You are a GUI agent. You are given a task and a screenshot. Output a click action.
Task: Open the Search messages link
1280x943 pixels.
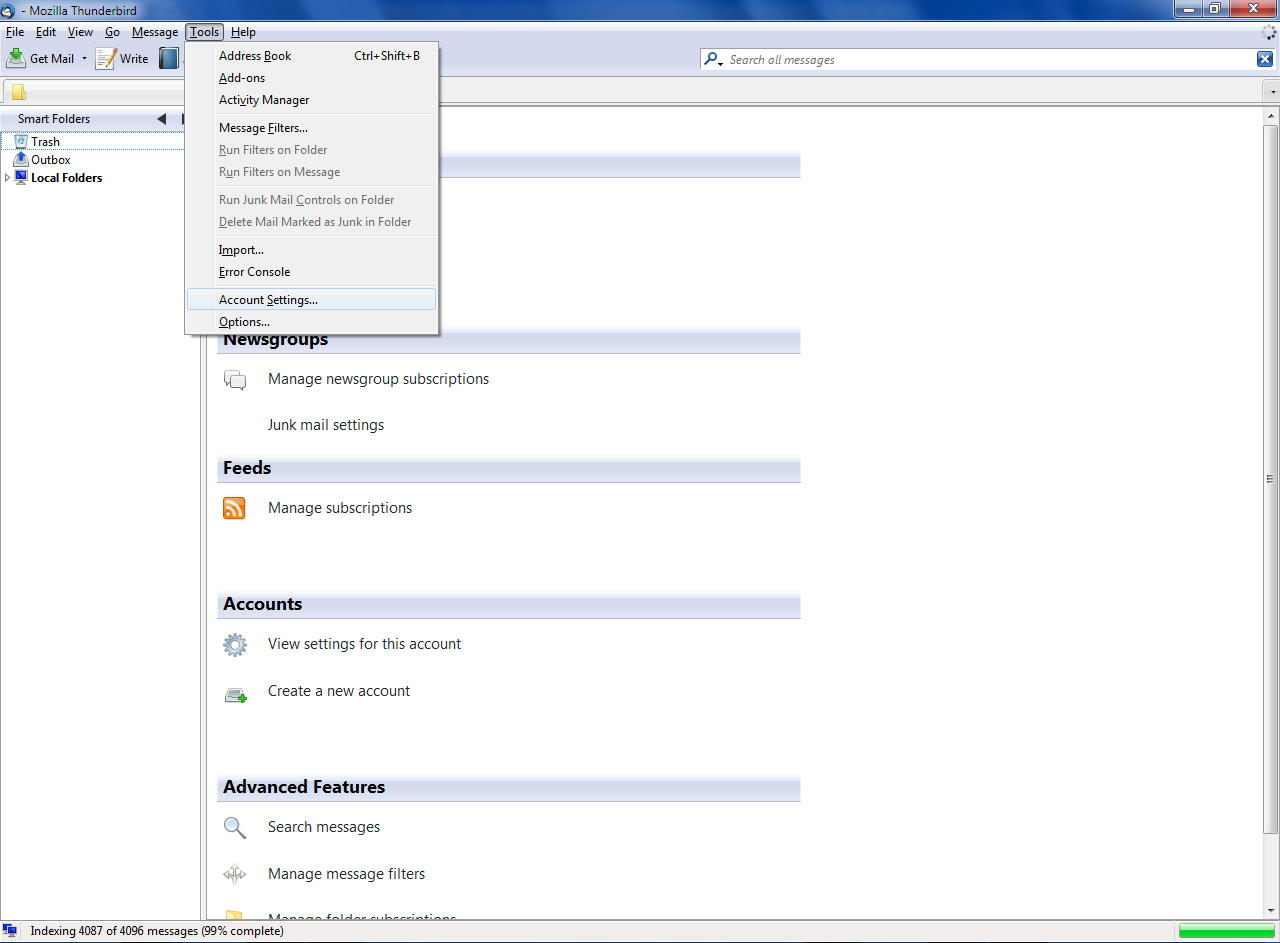tap(324, 827)
